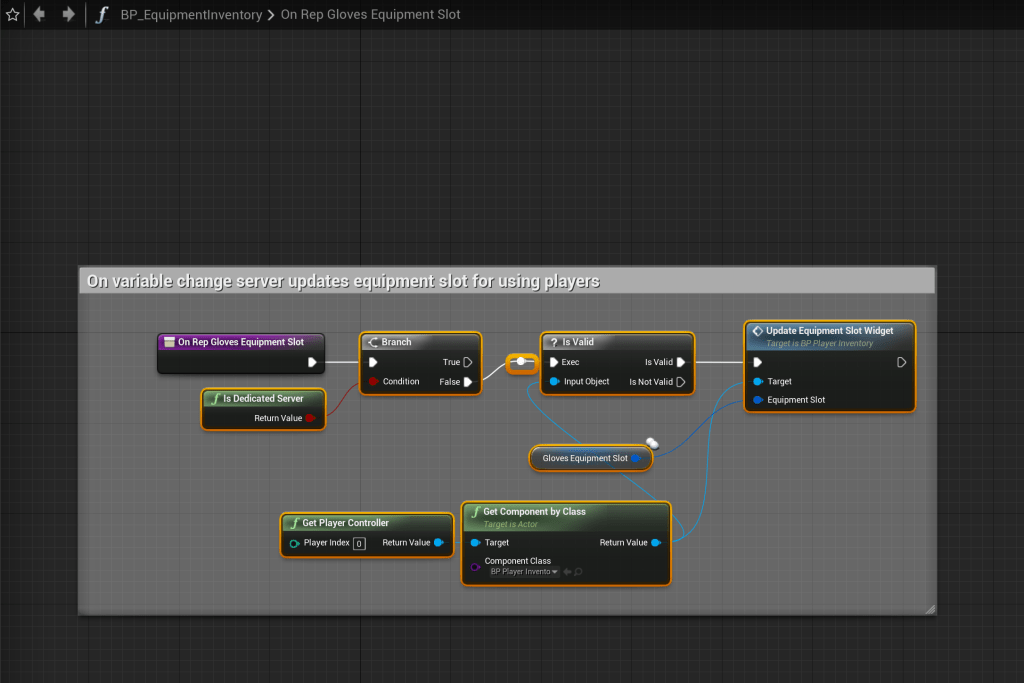
Task: Open BP_EquipmentInventory in the breadcrumb
Action: click(x=191, y=15)
